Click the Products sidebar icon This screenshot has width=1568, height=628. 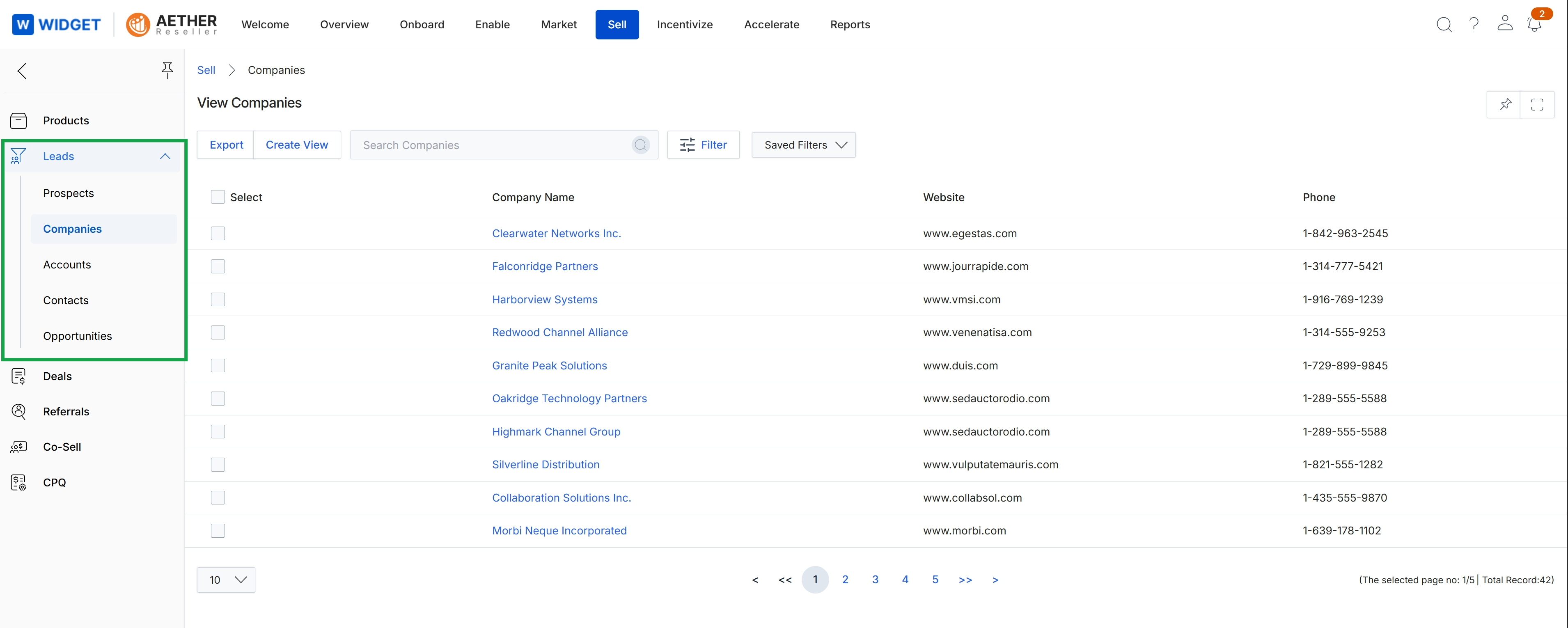tap(19, 121)
